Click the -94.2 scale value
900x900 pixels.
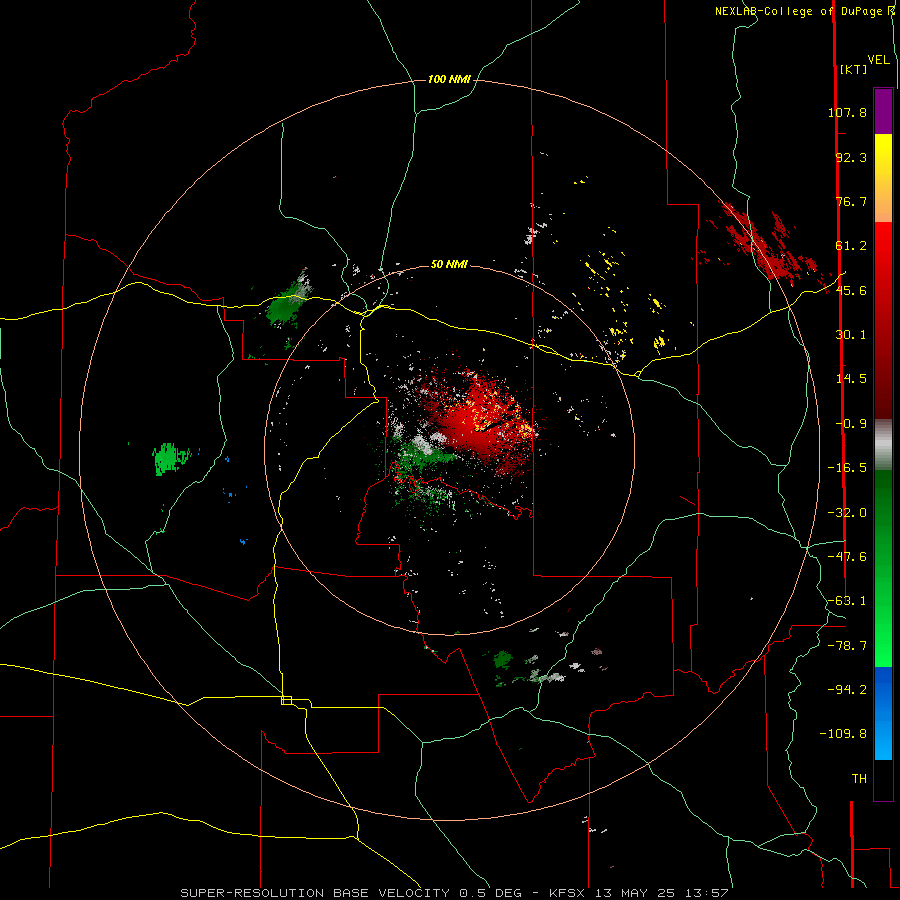[x=847, y=689]
